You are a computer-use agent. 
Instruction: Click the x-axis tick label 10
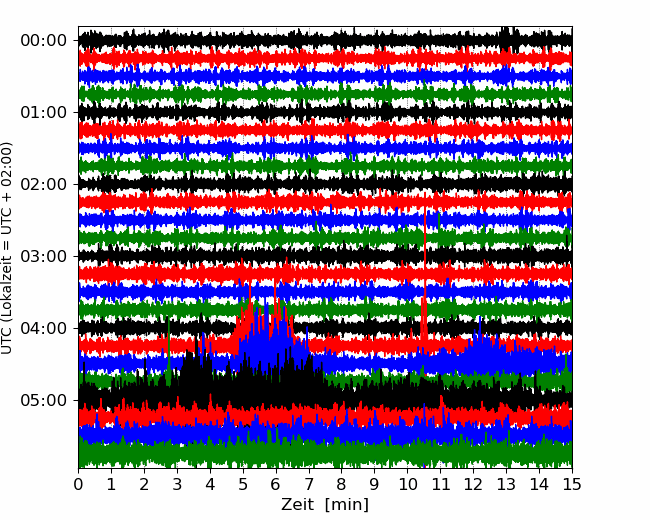(407, 484)
